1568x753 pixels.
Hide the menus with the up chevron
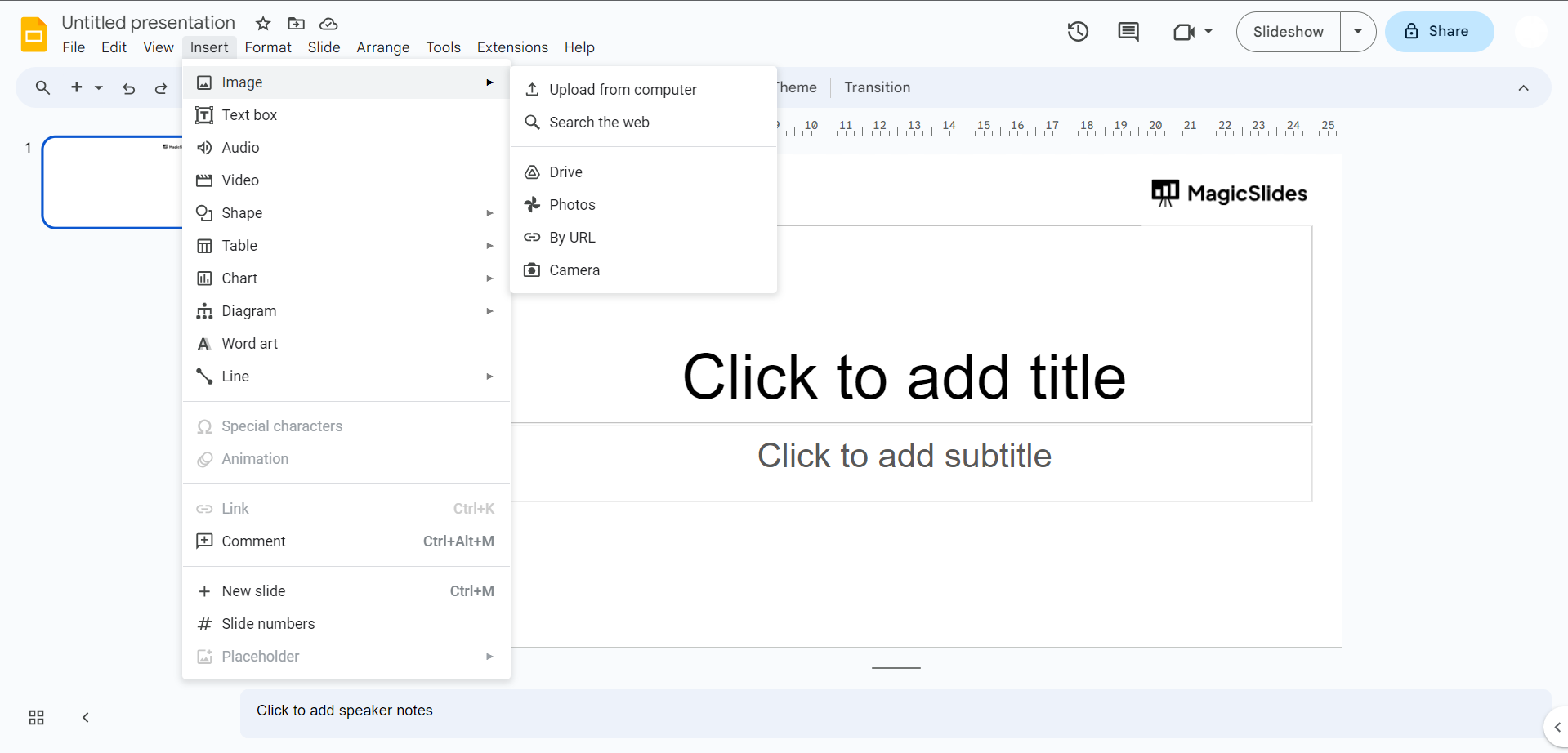pos(1523,88)
